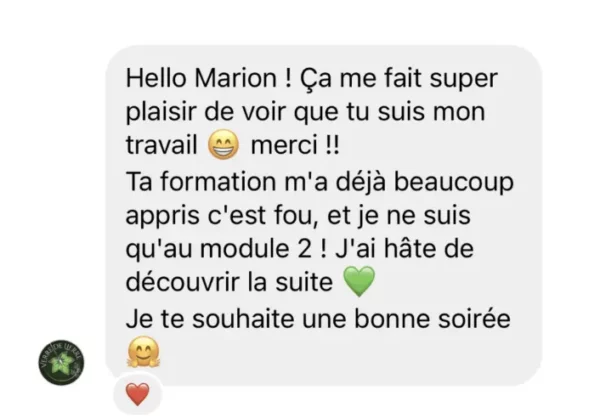The width and height of the screenshot is (600, 418).
Task: Click the name Marion in the message
Action: (x=236, y=78)
